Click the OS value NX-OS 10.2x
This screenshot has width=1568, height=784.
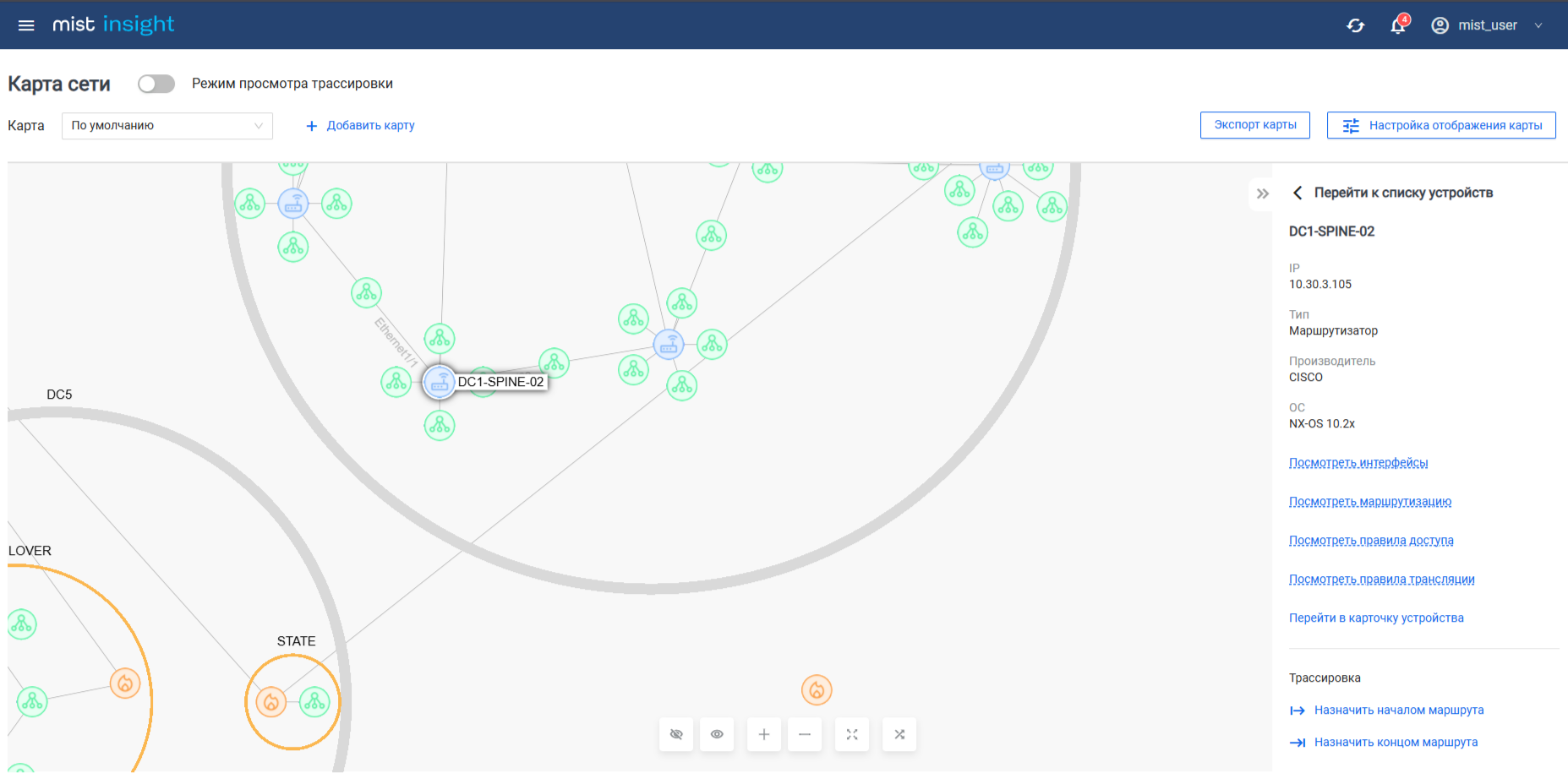click(1322, 423)
